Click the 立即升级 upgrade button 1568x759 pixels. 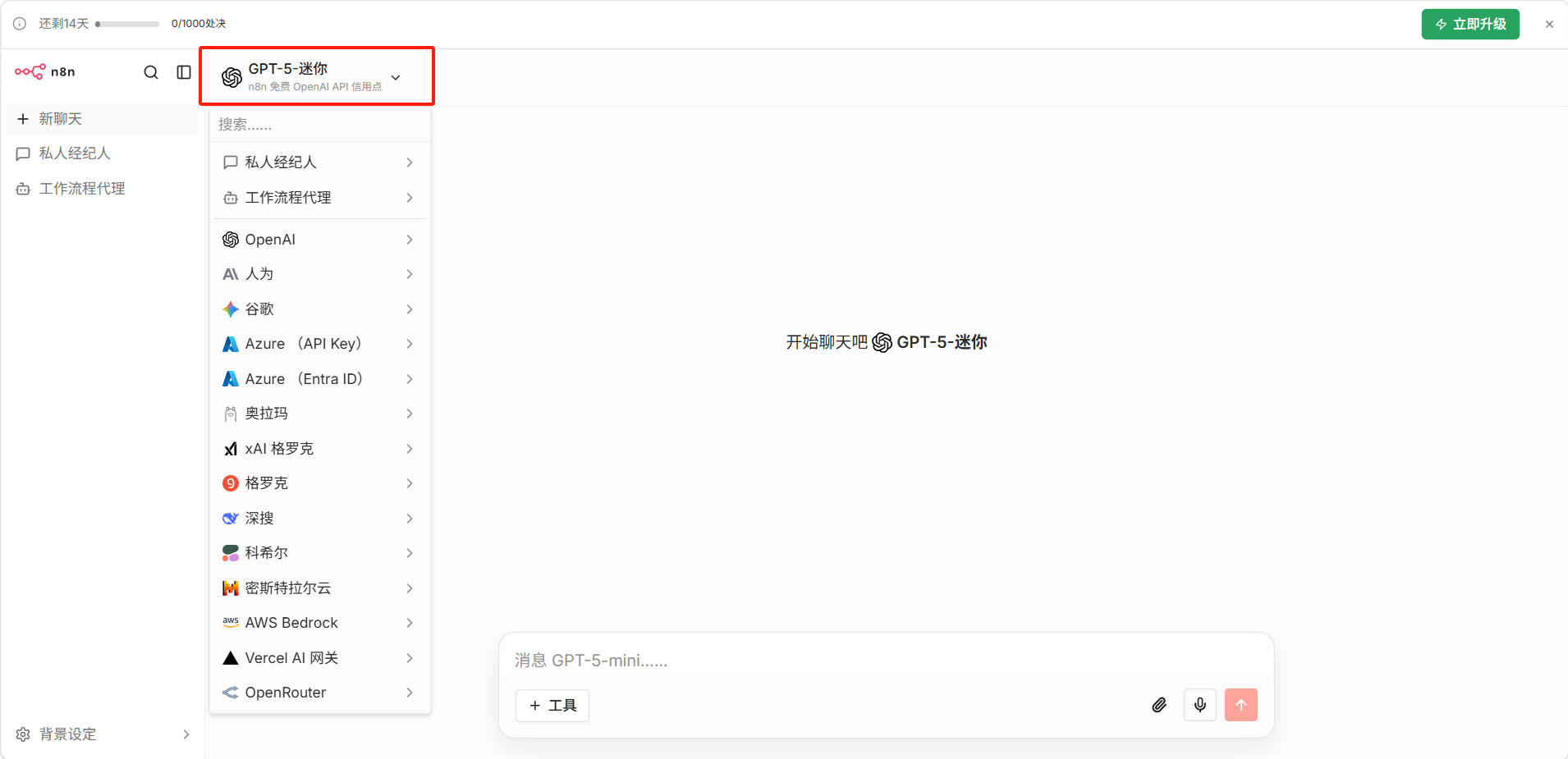(x=1470, y=24)
